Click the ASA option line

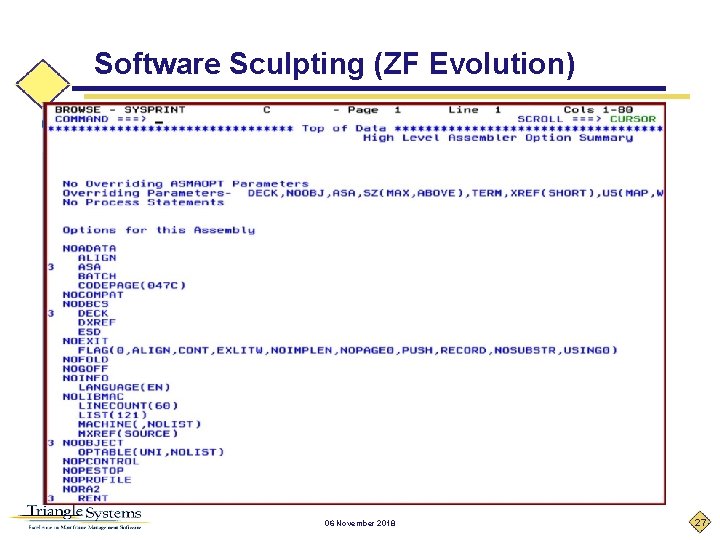89,267
